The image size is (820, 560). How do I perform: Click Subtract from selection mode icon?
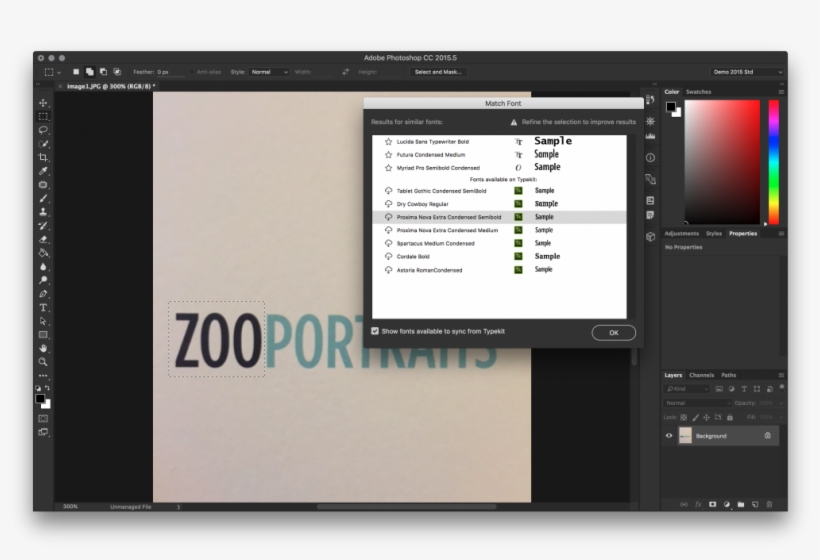103,72
